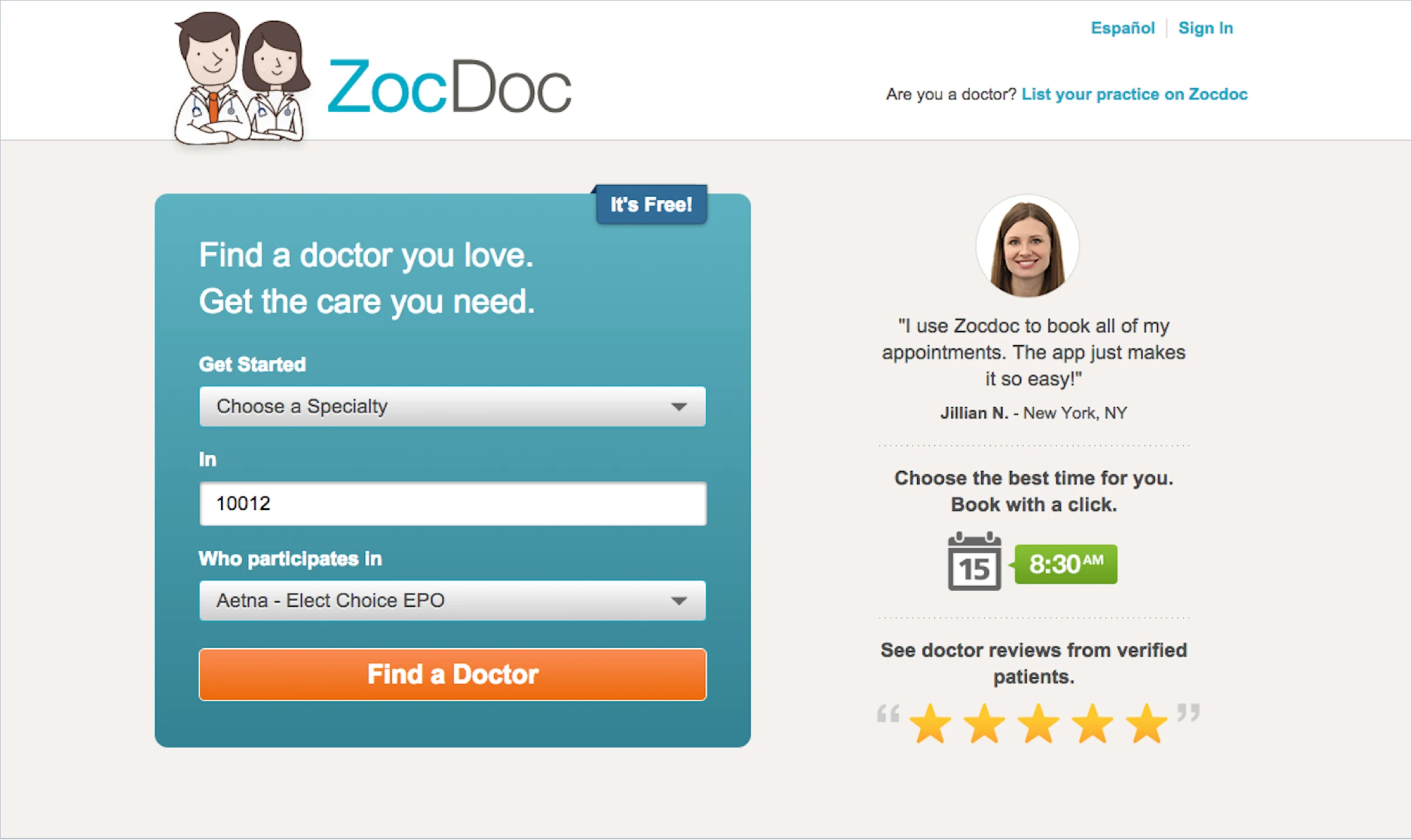Image resolution: width=1412 pixels, height=840 pixels.
Task: Click the third gold review star
Action: pyautogui.click(x=1038, y=724)
